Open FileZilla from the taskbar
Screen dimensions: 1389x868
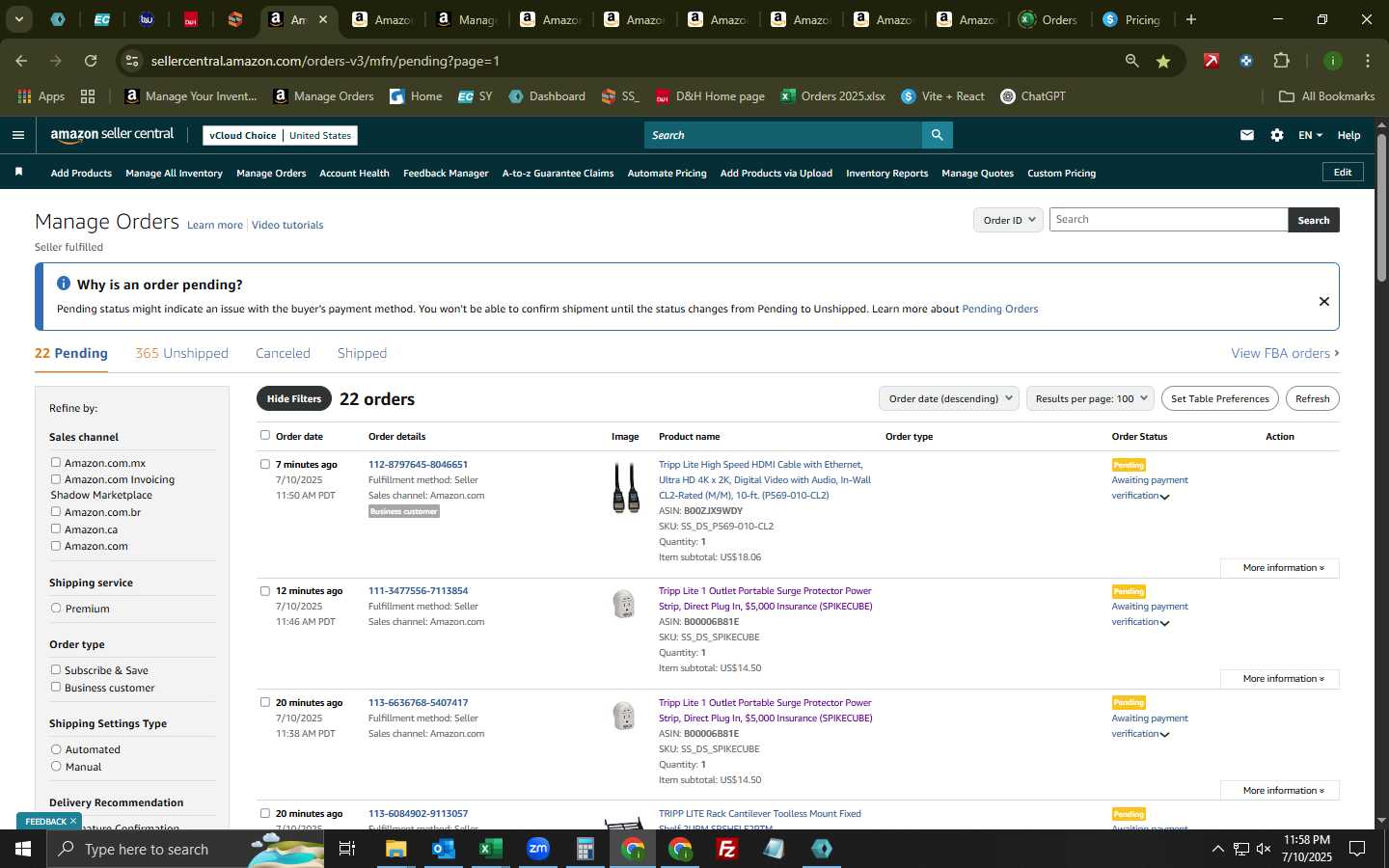click(x=727, y=849)
